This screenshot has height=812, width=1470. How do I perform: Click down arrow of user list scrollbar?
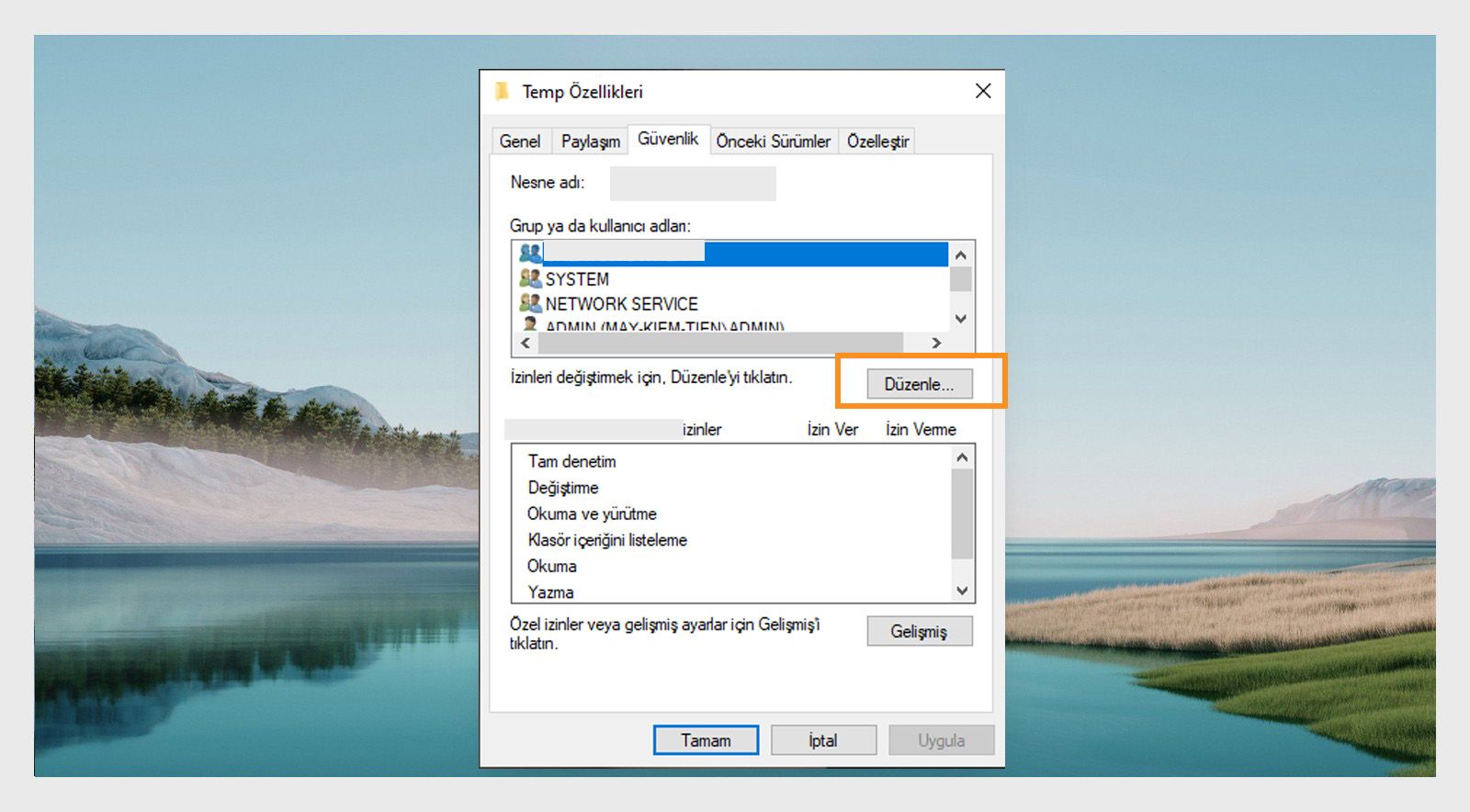tap(961, 319)
